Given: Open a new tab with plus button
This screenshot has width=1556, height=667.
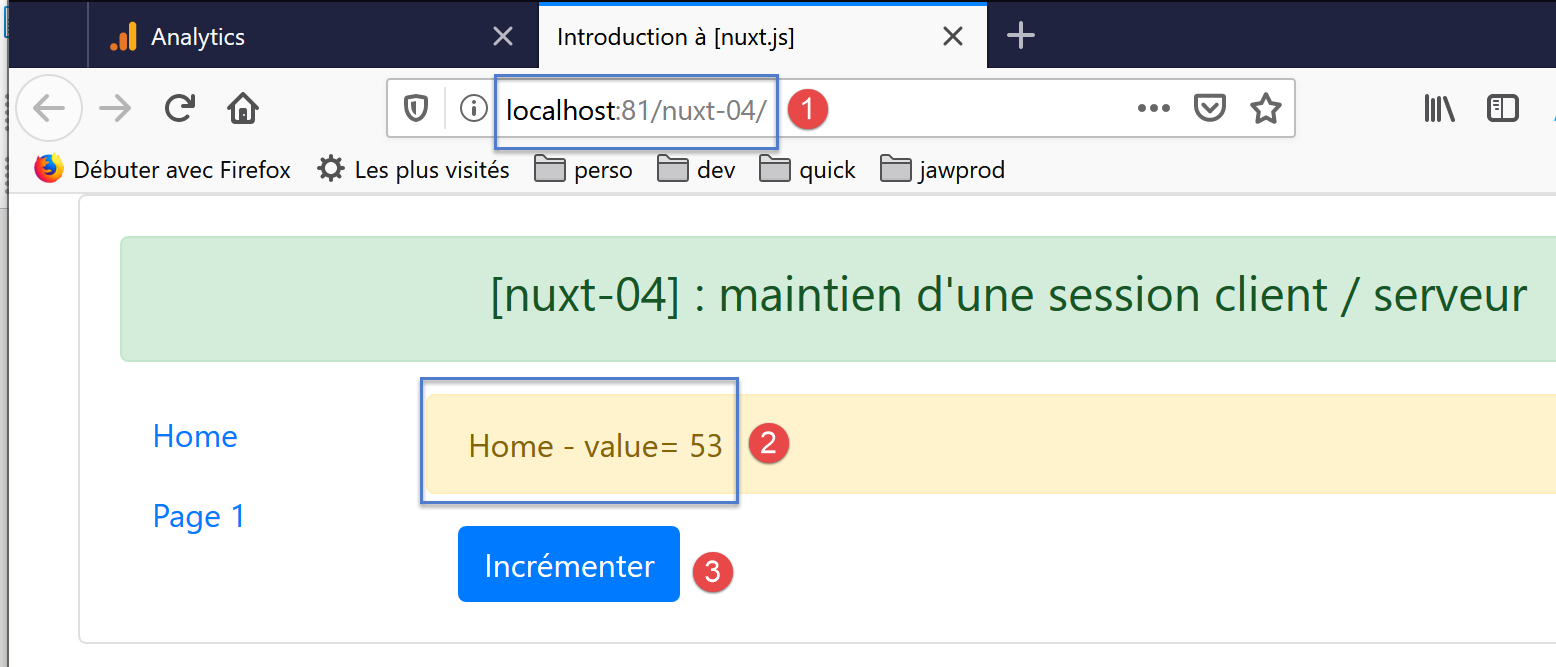Looking at the screenshot, I should [x=1020, y=37].
